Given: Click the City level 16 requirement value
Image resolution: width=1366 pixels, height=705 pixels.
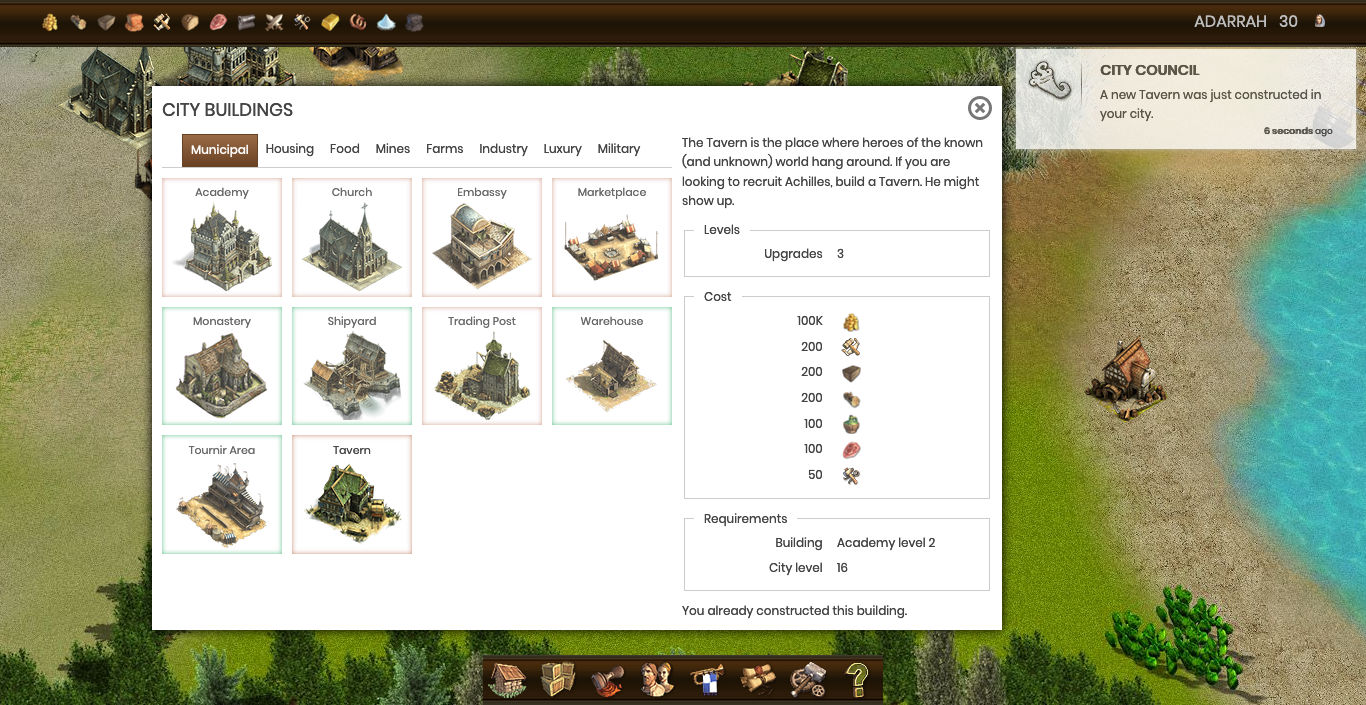Looking at the screenshot, I should pyautogui.click(x=842, y=568).
